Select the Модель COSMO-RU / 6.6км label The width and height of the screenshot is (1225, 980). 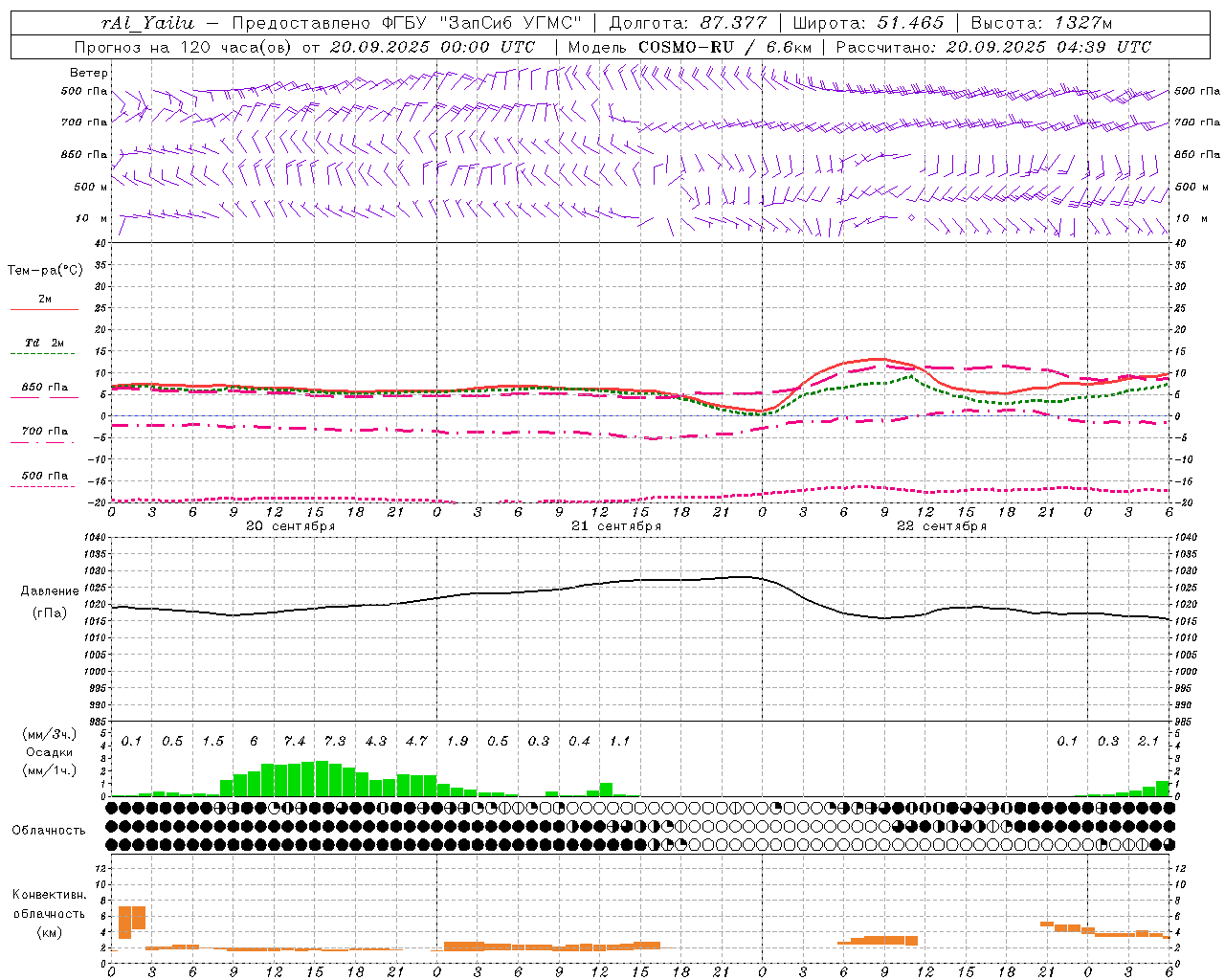[690, 46]
